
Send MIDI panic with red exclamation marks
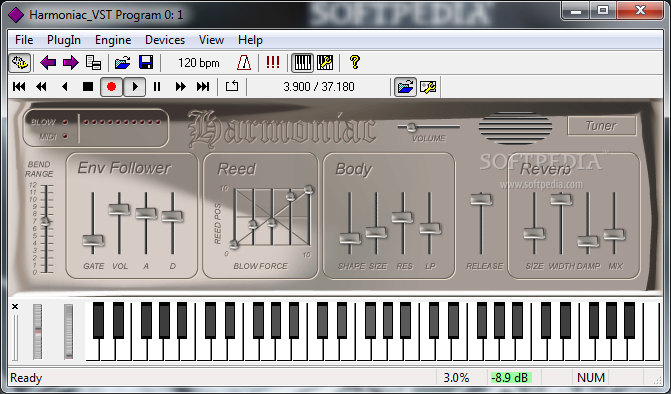click(273, 63)
